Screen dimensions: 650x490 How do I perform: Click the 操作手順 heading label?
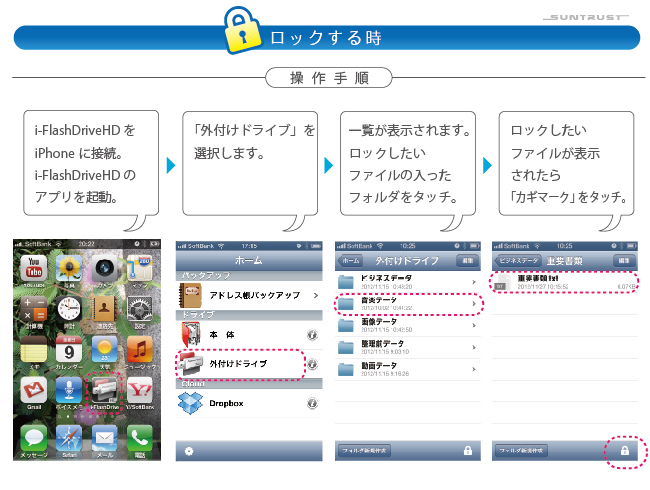click(329, 78)
